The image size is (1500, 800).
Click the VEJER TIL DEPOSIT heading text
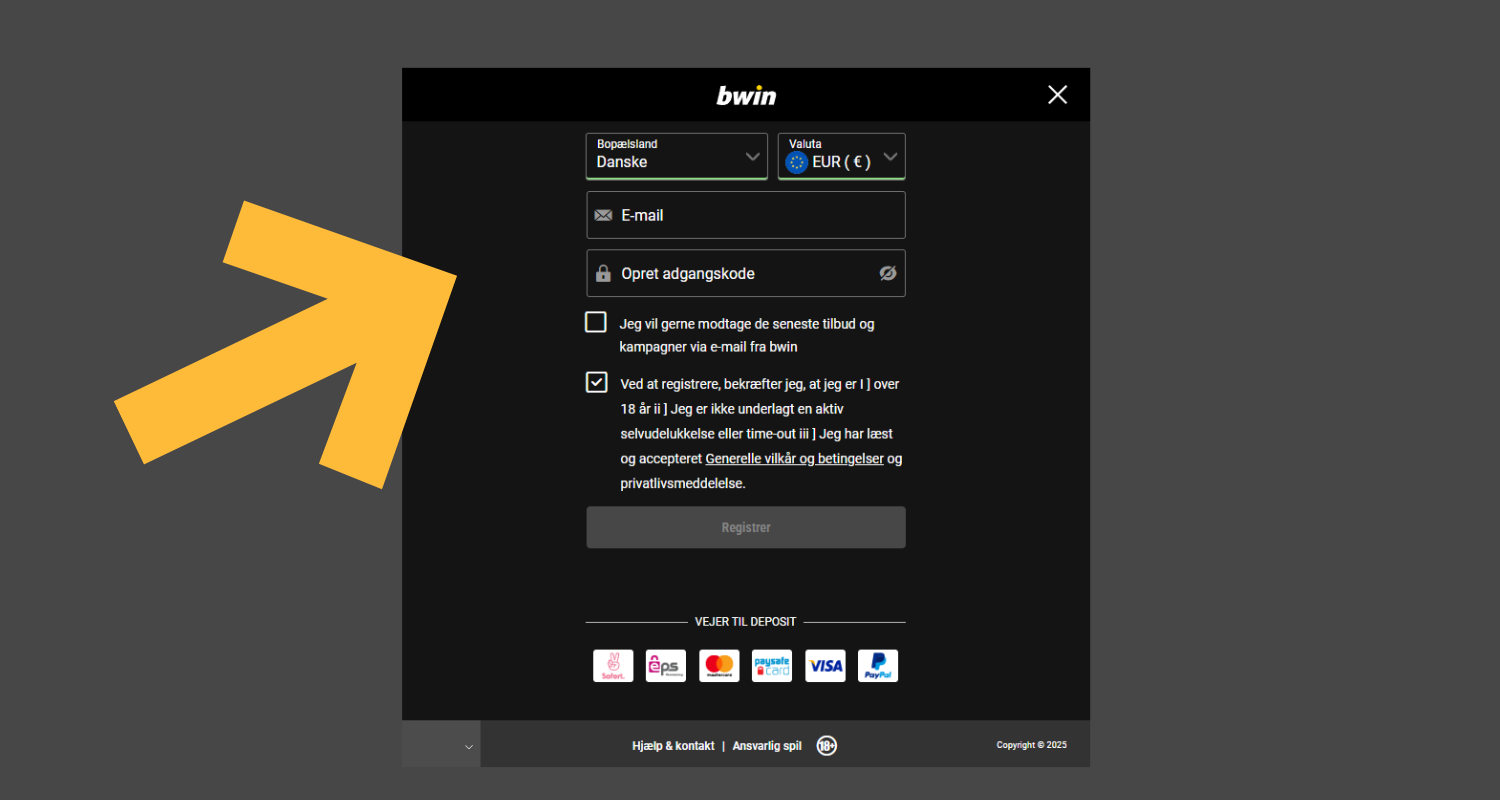tap(746, 622)
